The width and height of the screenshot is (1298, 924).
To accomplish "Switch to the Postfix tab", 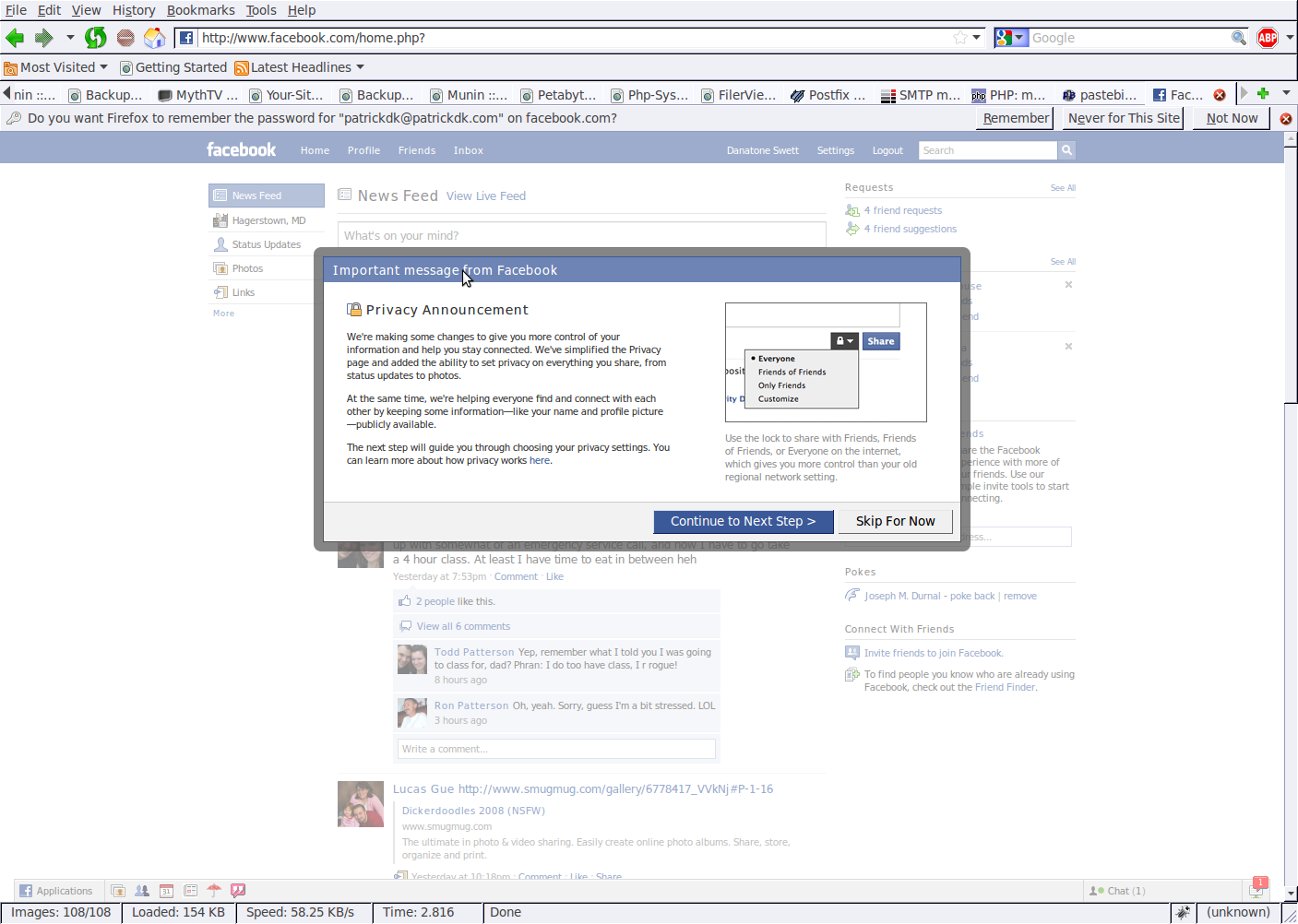I will [x=828, y=95].
